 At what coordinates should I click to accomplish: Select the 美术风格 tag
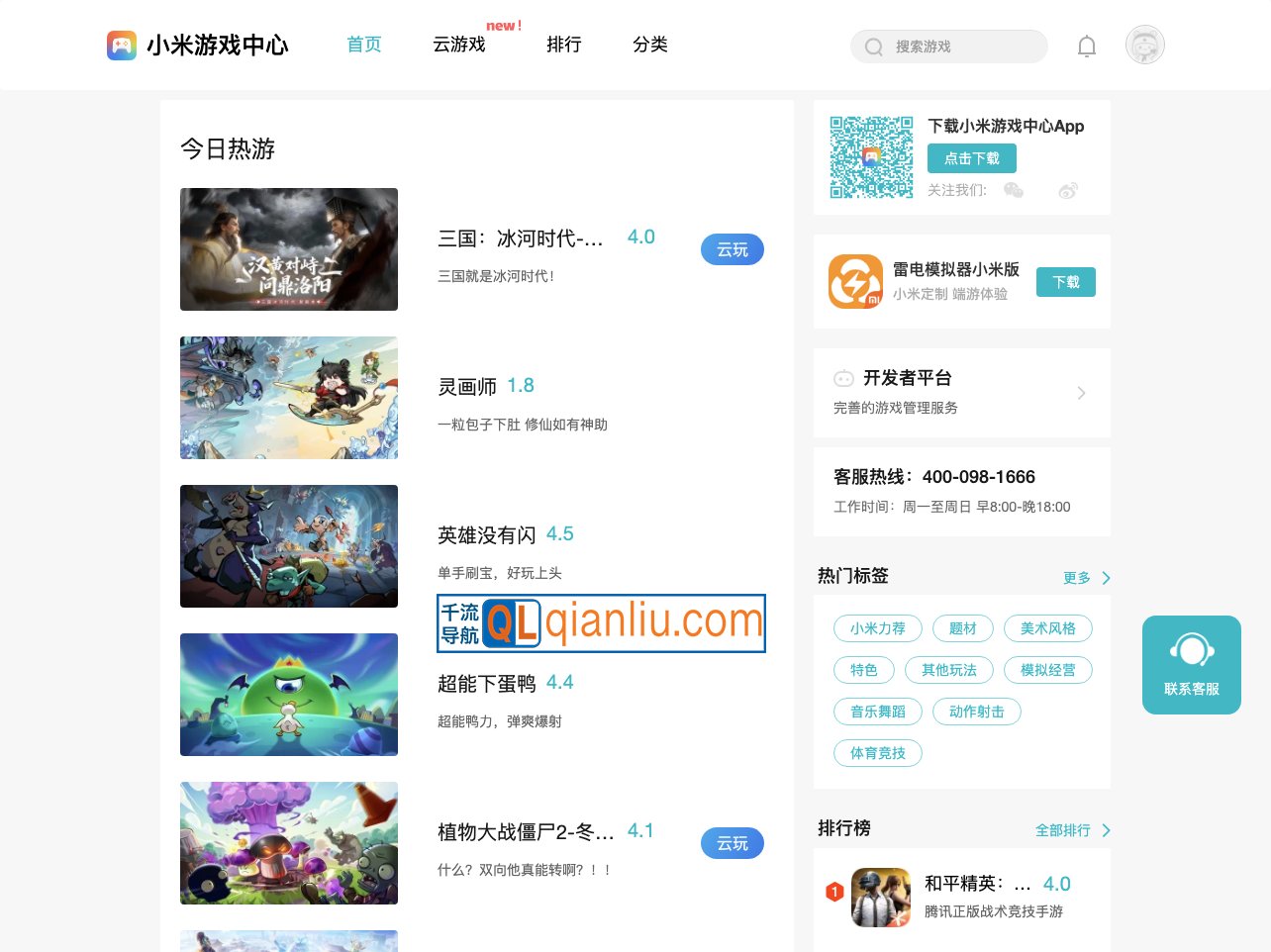click(1048, 628)
